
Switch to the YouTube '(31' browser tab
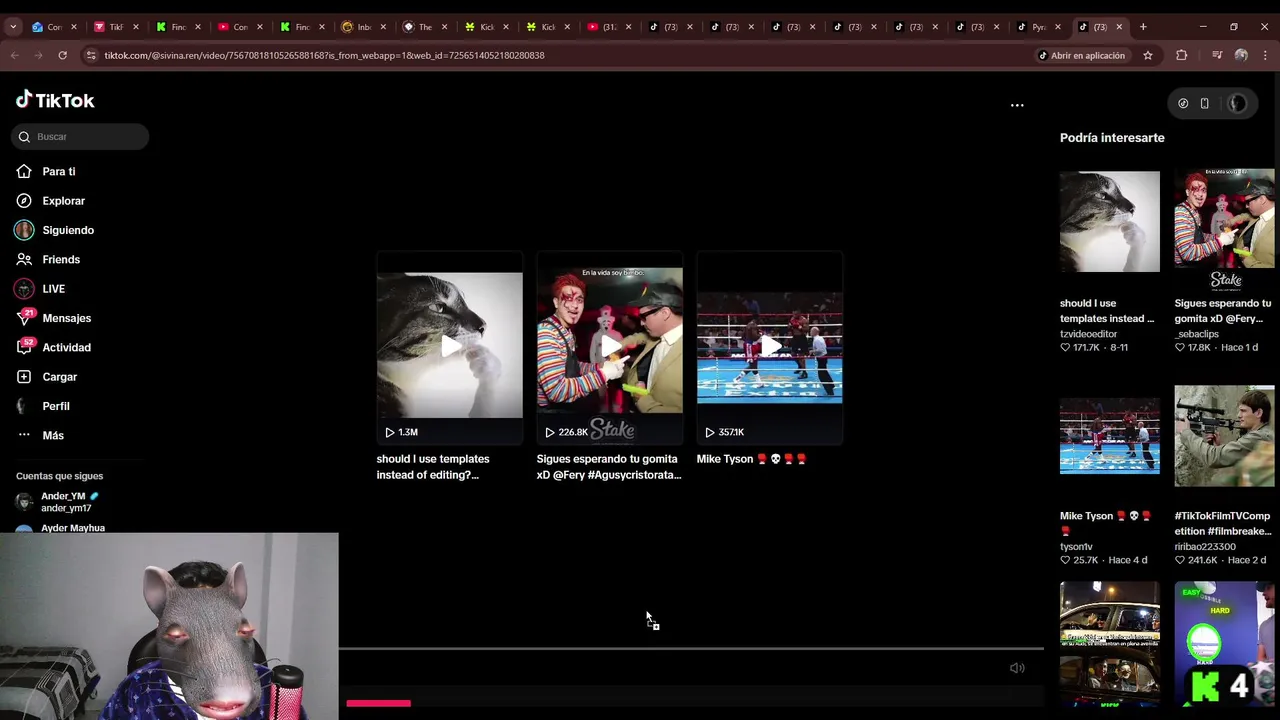pyautogui.click(x=608, y=27)
